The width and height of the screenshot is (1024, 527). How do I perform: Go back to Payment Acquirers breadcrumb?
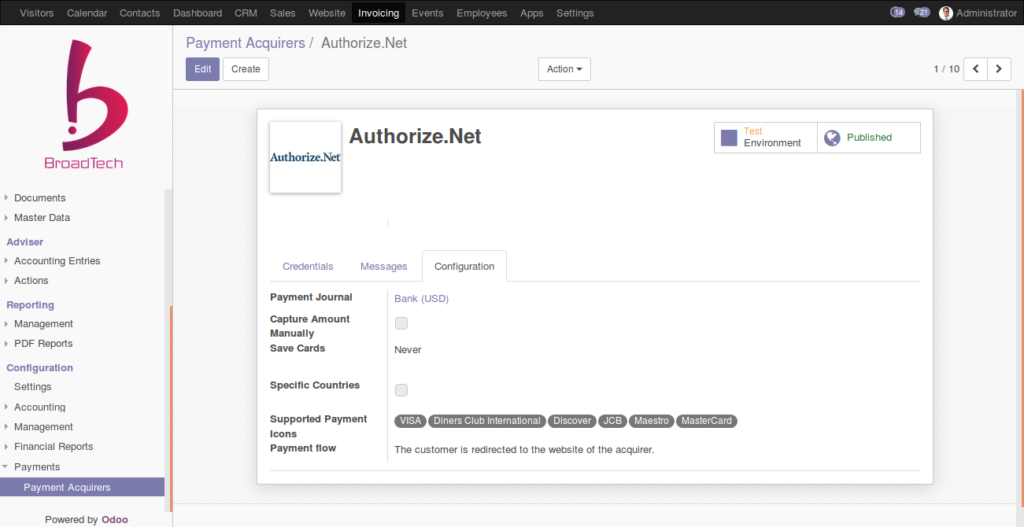(246, 43)
